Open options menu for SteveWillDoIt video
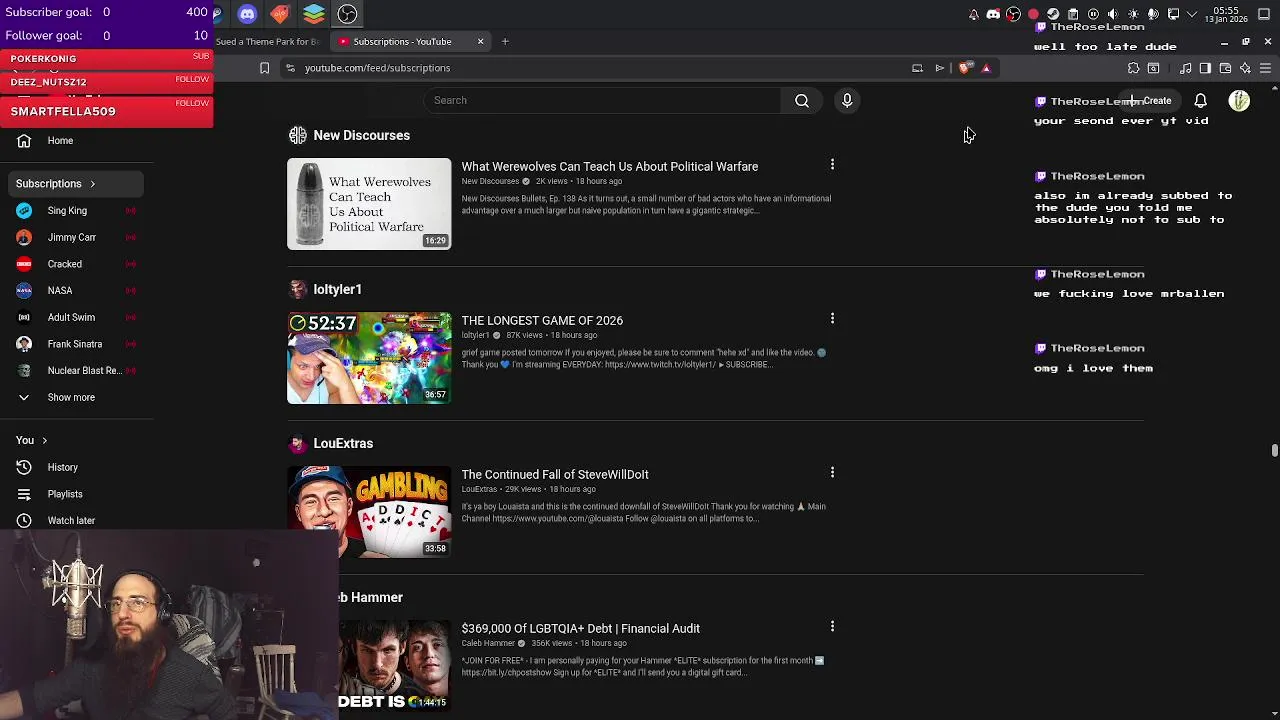This screenshot has height=720, width=1280. (832, 472)
